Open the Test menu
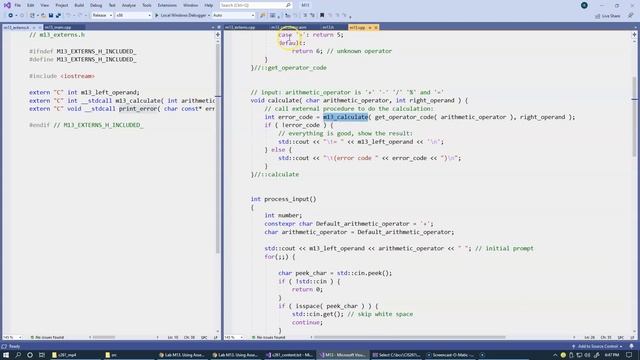The width and height of the screenshot is (640, 360). [x=112, y=5]
